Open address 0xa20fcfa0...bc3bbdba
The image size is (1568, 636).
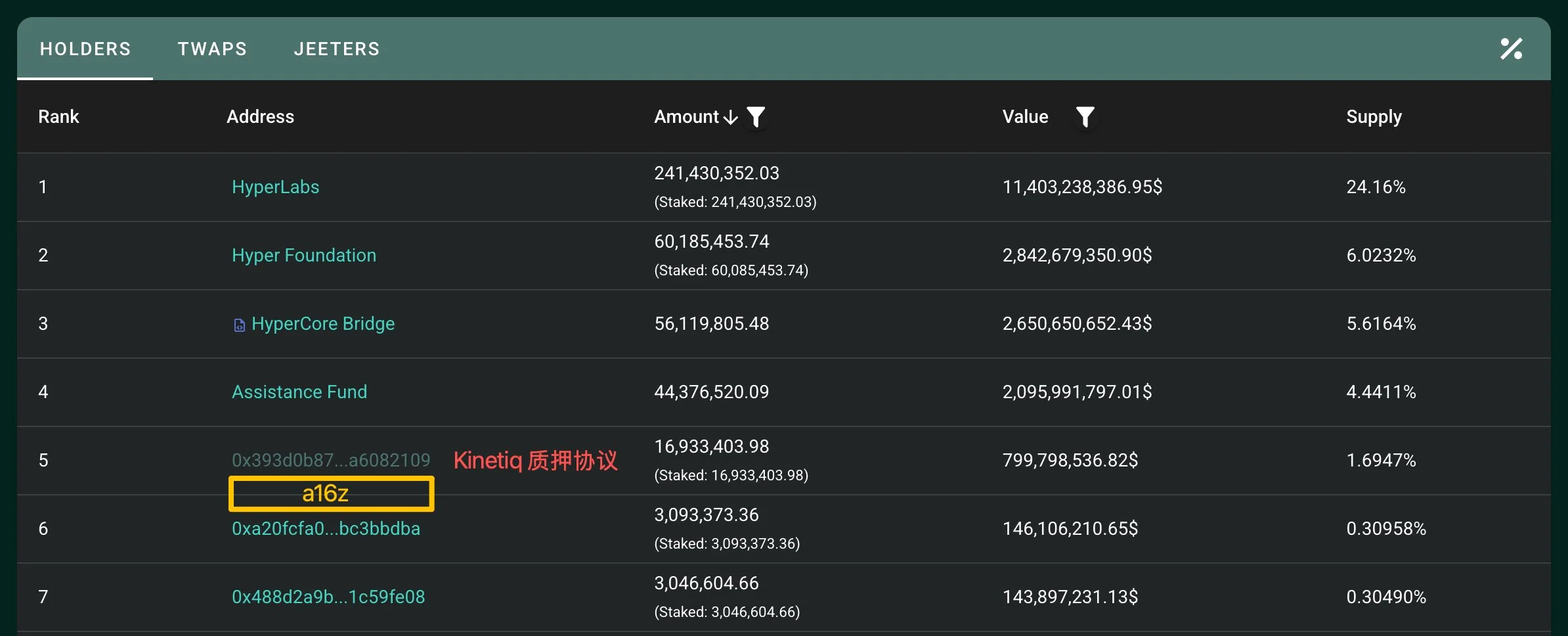(x=326, y=528)
